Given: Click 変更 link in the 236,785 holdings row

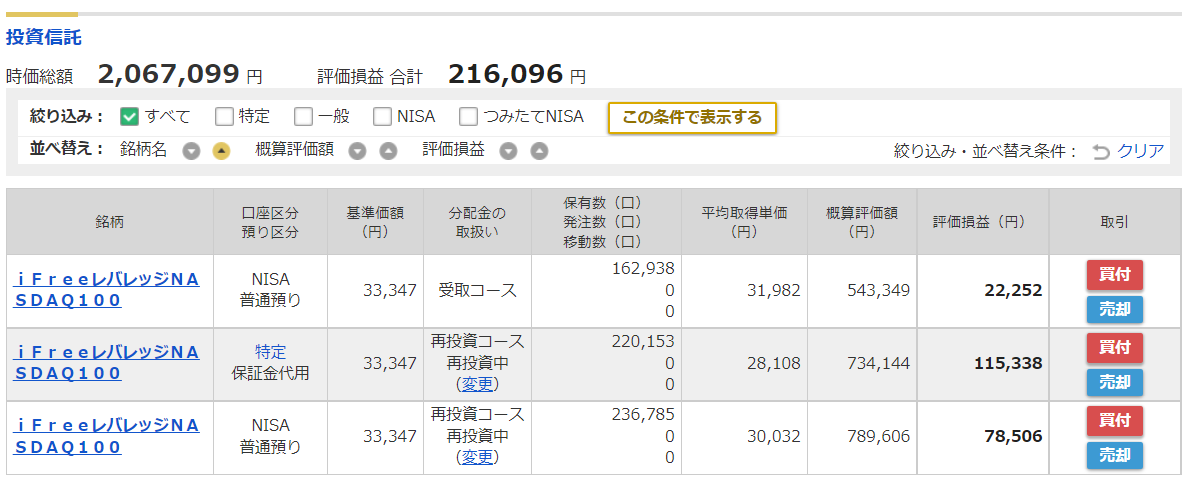Looking at the screenshot, I should pyautogui.click(x=477, y=457).
